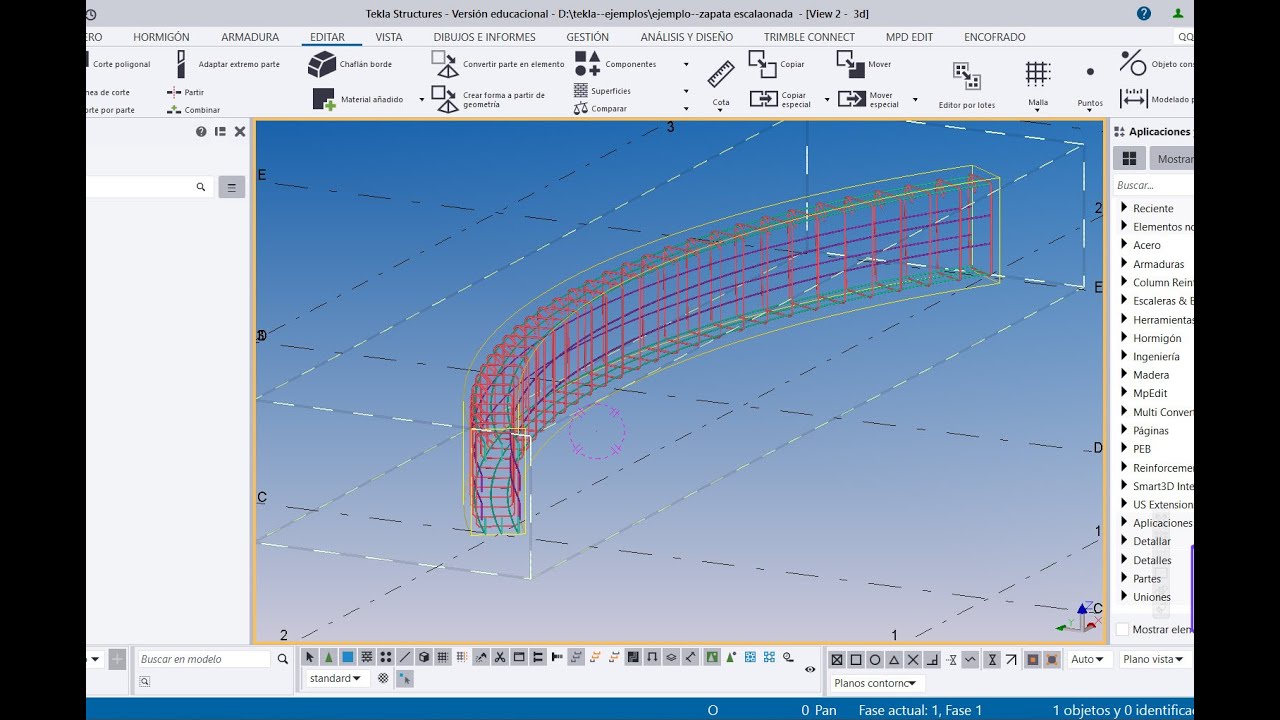Click the Copiar tool icon

click(x=762, y=64)
